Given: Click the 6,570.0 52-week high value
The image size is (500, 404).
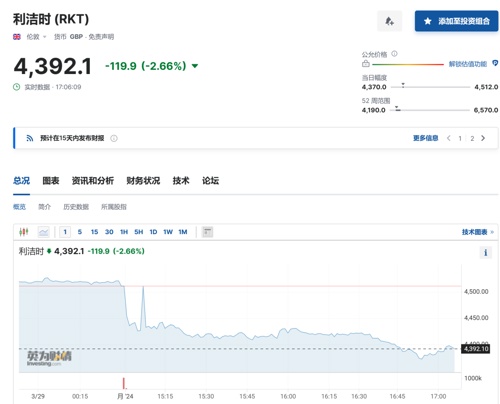Looking at the screenshot, I should coord(486,110).
